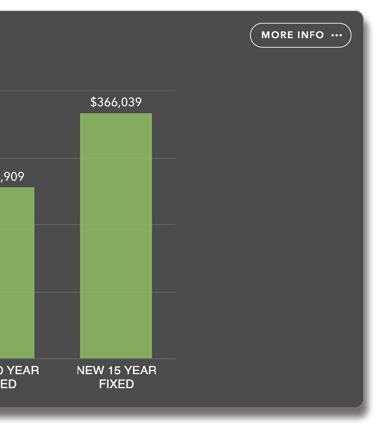Click empty dark card area right of chart
This screenshot has width=389, height=434.
click(267, 233)
